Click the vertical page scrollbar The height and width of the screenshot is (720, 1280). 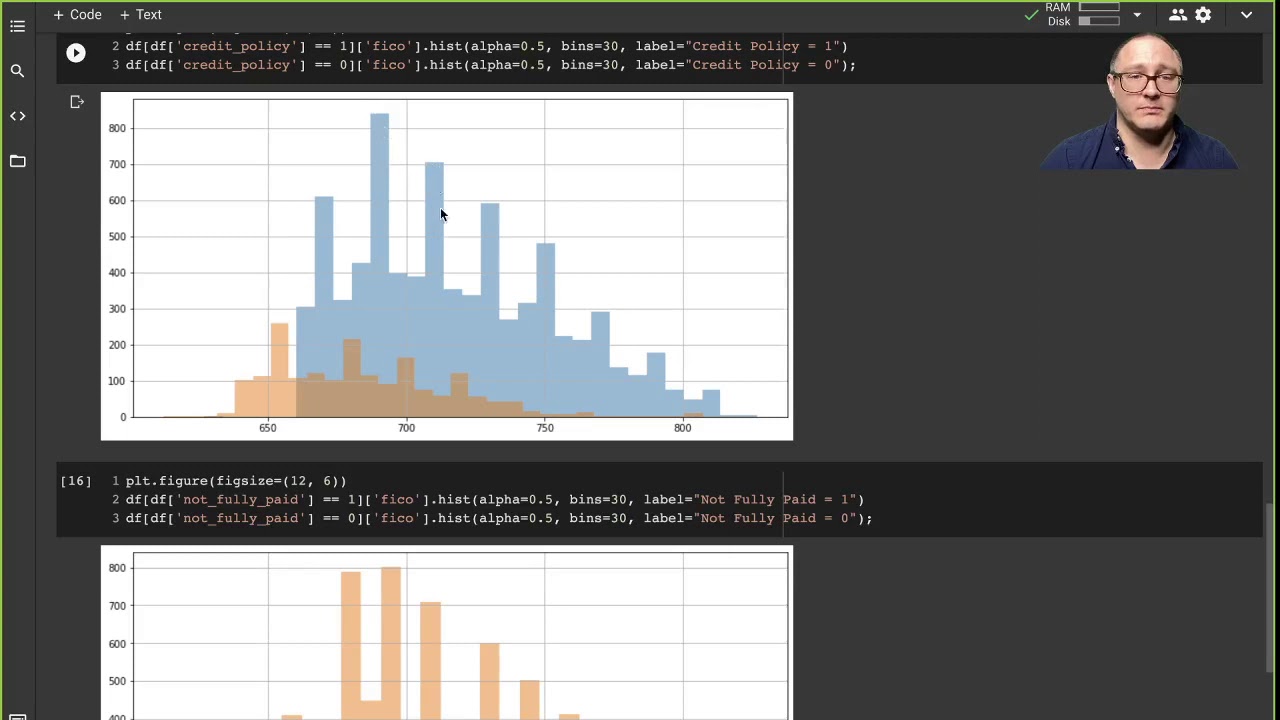pyautogui.click(x=1271, y=590)
